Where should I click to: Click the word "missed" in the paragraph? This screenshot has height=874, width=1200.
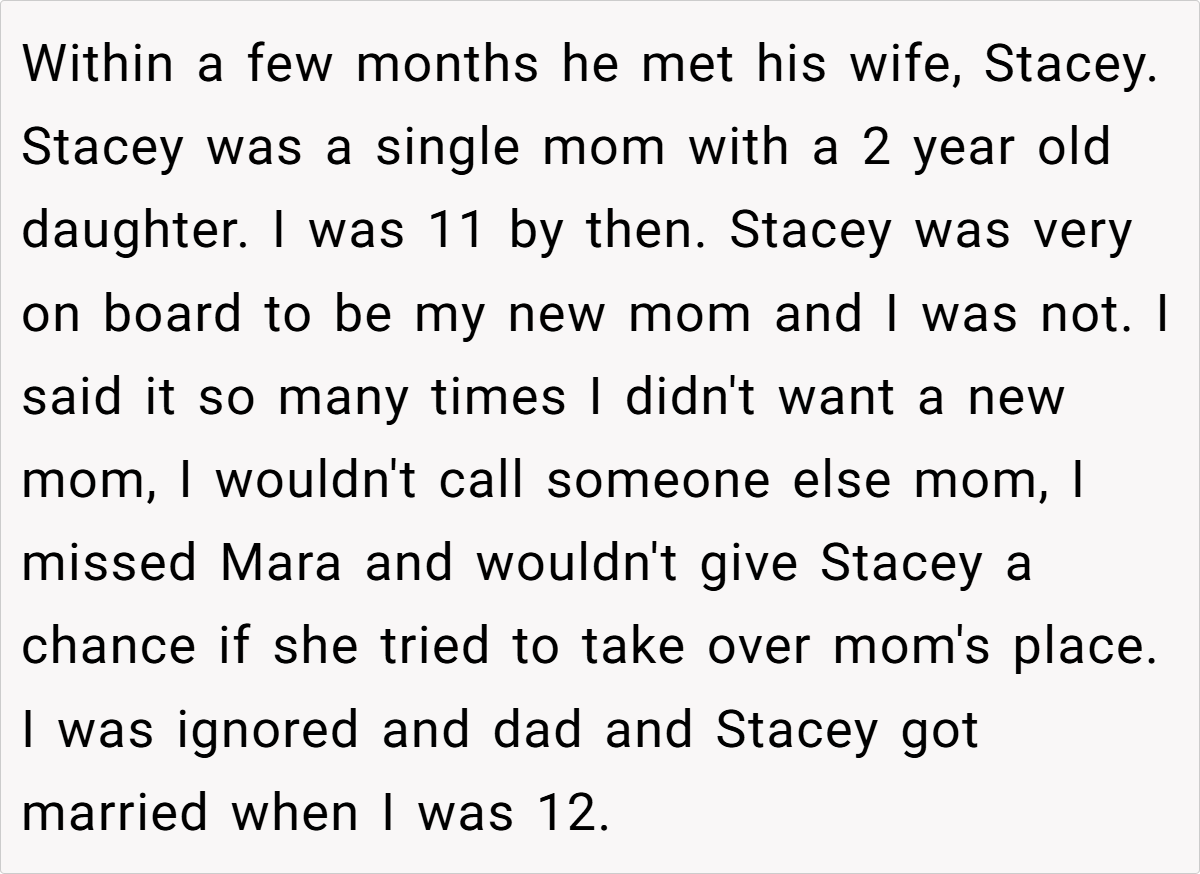point(109,563)
